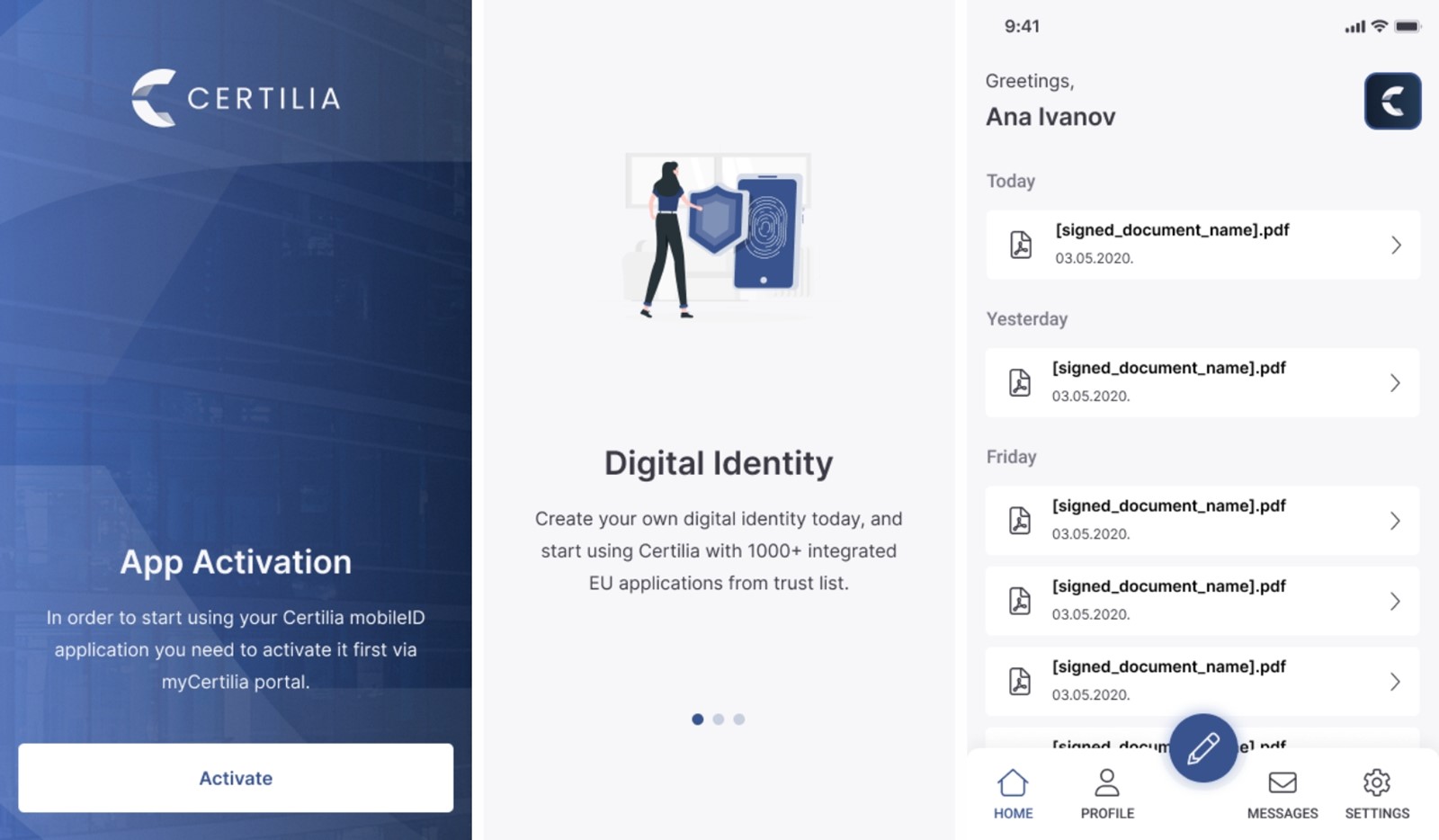Tap the battery status icon

coord(1408,26)
